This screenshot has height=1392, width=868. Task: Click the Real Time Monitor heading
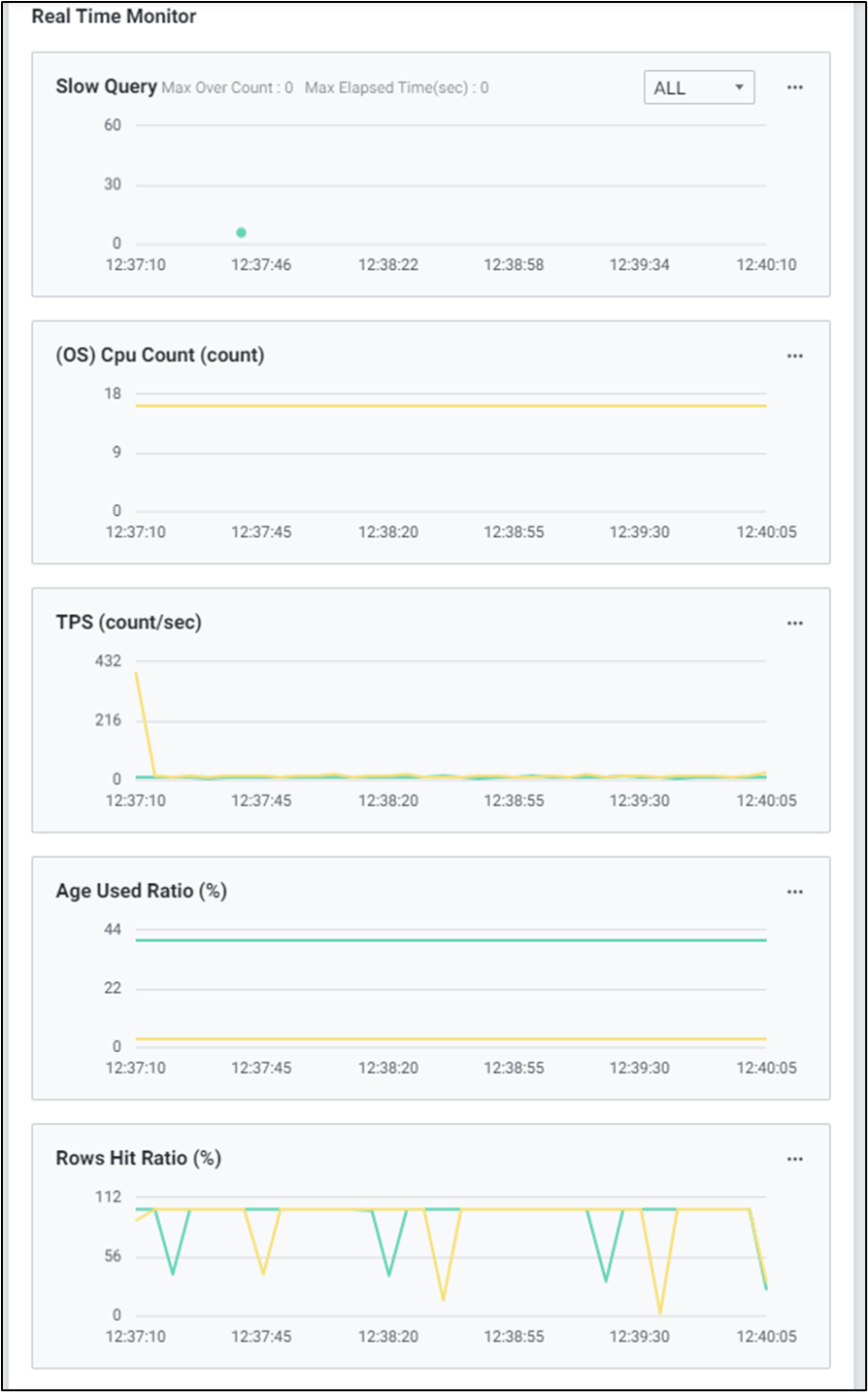pyautogui.click(x=114, y=17)
